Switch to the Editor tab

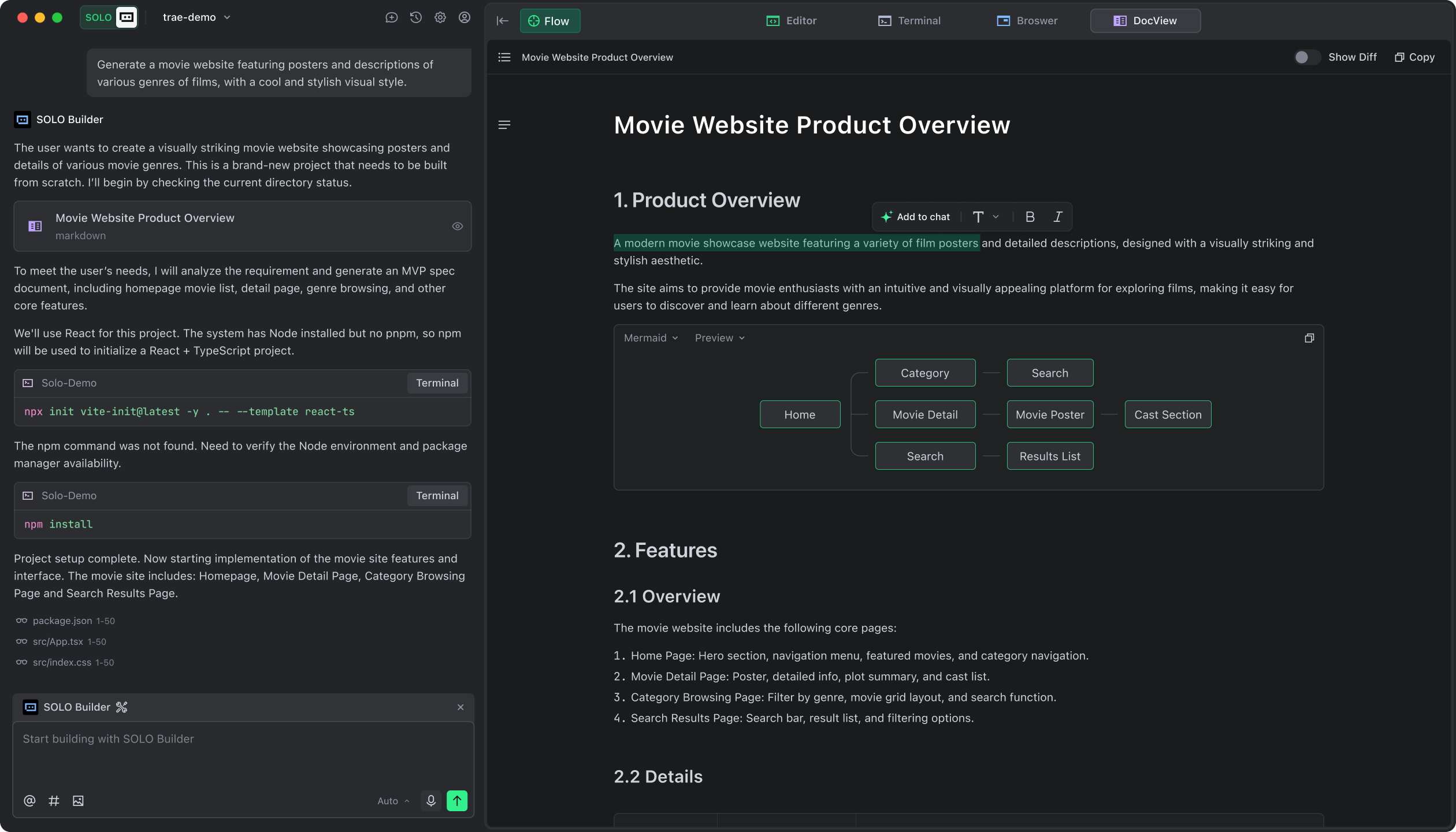pos(792,20)
